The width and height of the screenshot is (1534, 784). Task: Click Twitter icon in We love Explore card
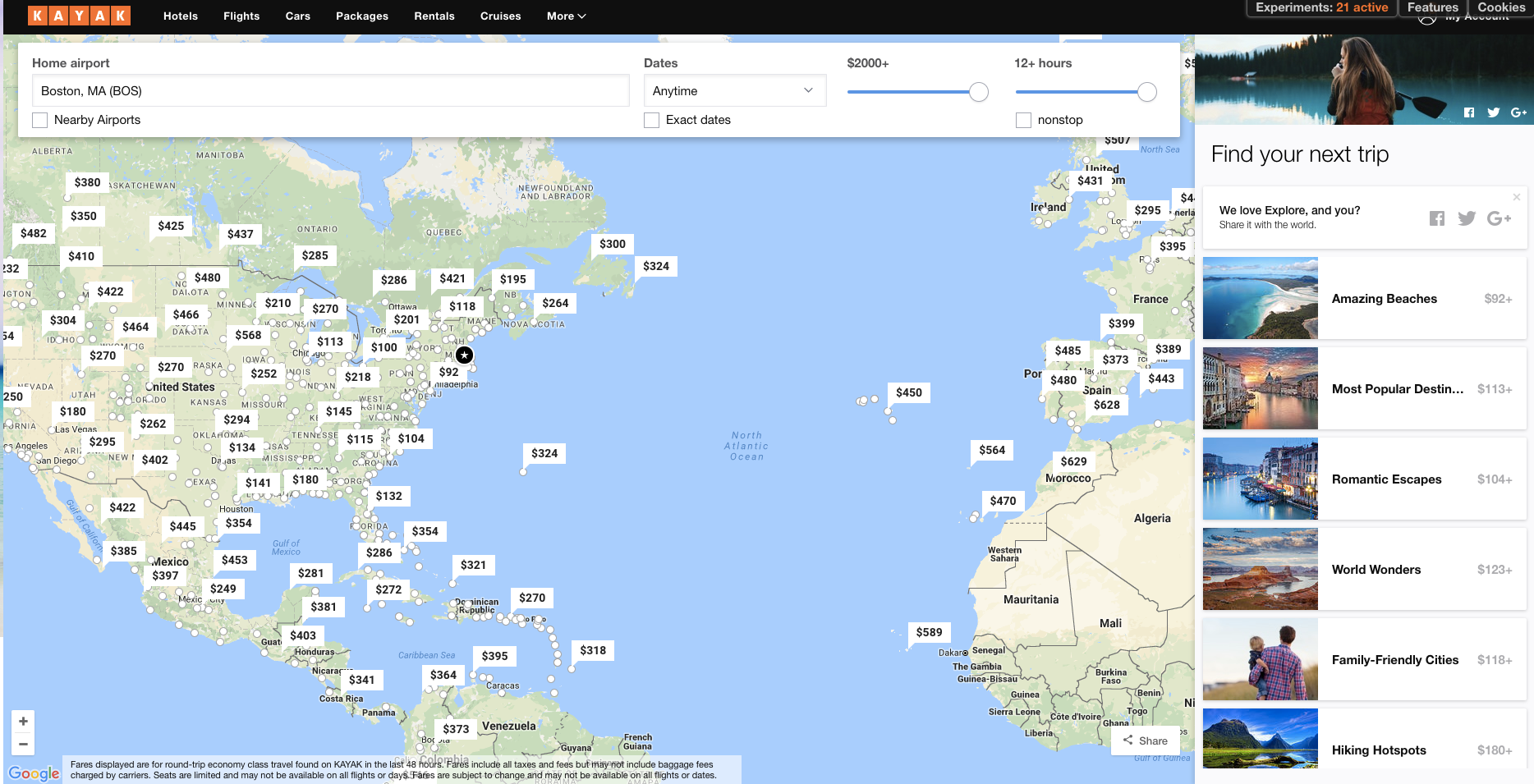pos(1467,218)
